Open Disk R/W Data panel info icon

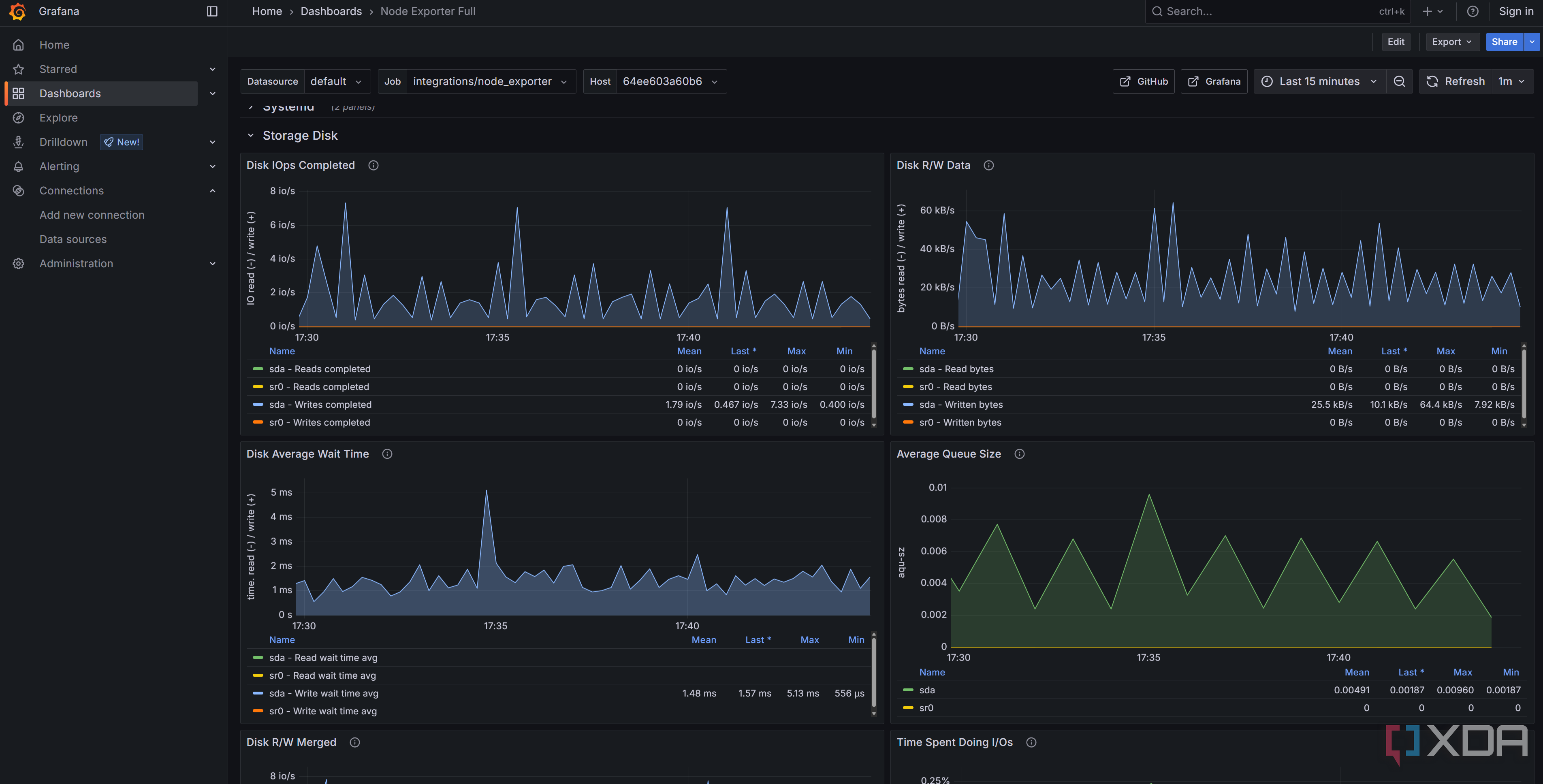988,165
